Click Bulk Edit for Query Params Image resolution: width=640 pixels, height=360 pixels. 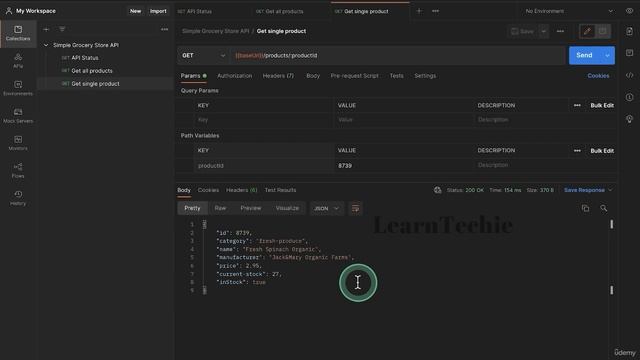click(x=602, y=105)
